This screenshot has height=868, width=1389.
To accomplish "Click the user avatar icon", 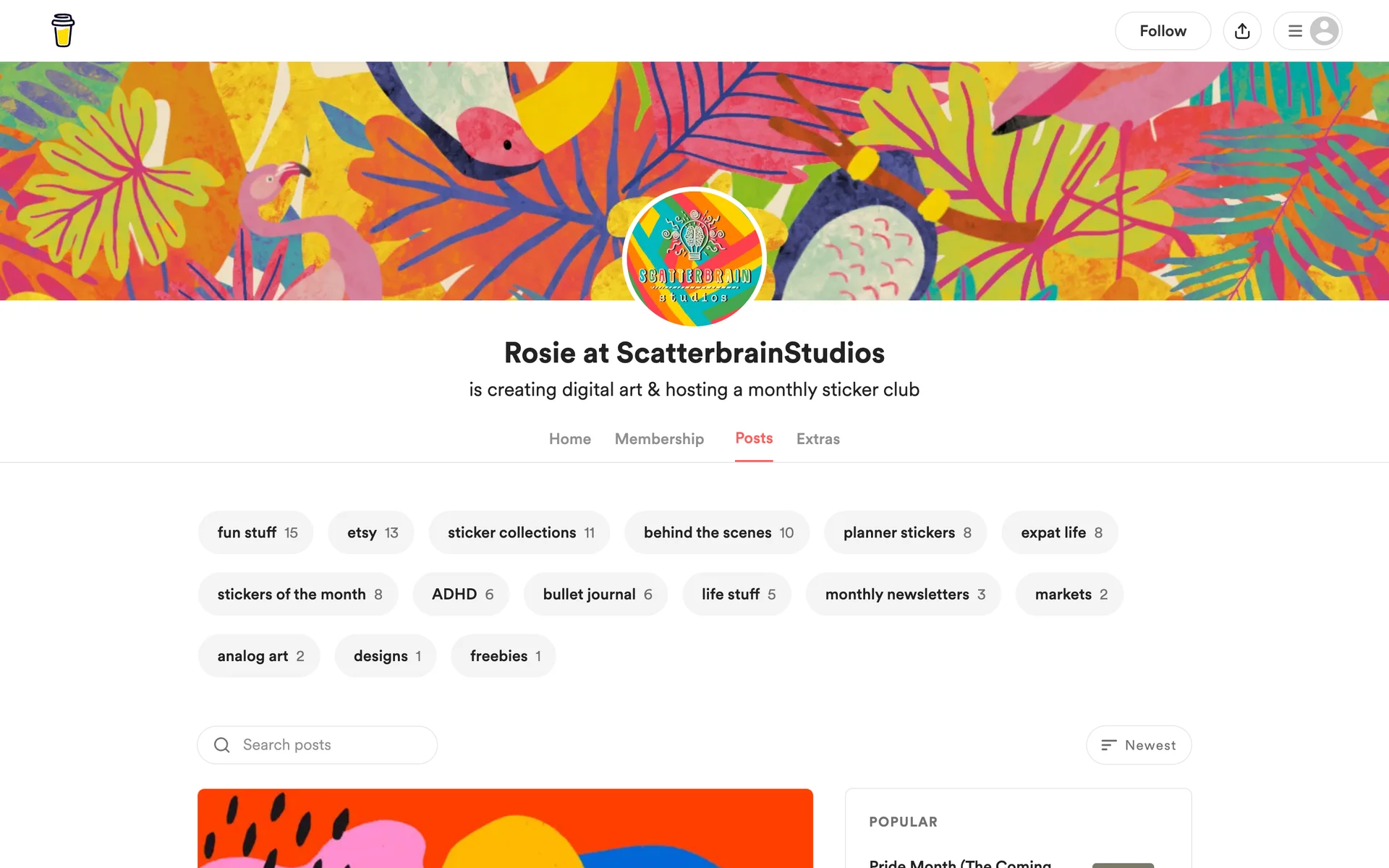I will [1324, 31].
